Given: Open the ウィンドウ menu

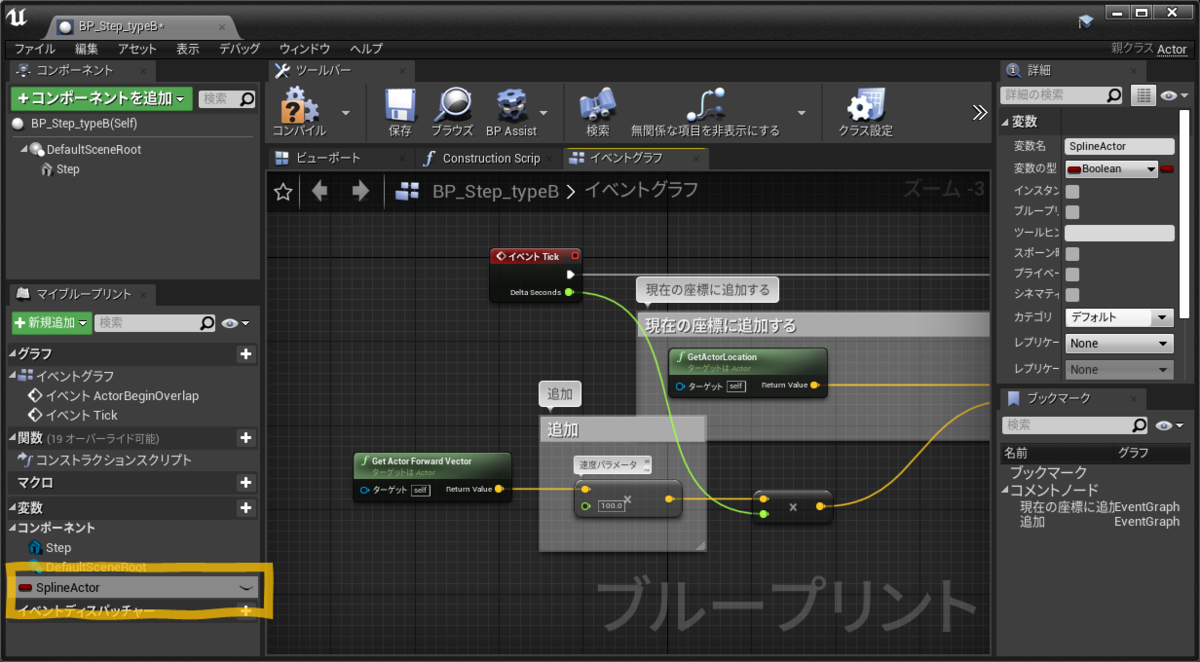Looking at the screenshot, I should [305, 49].
